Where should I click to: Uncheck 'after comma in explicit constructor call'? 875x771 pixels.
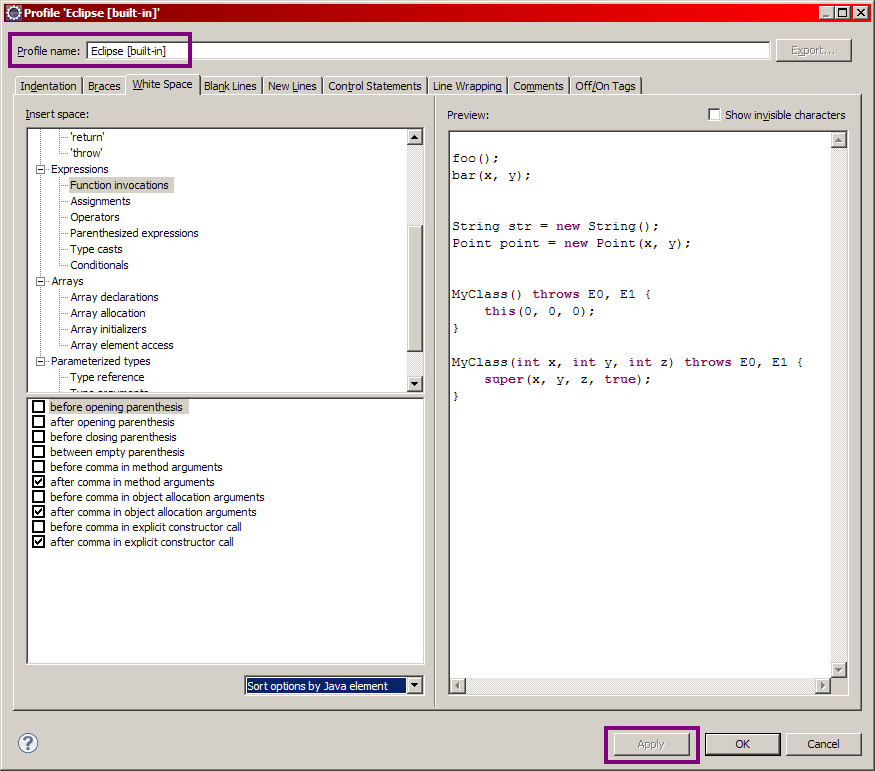(38, 541)
